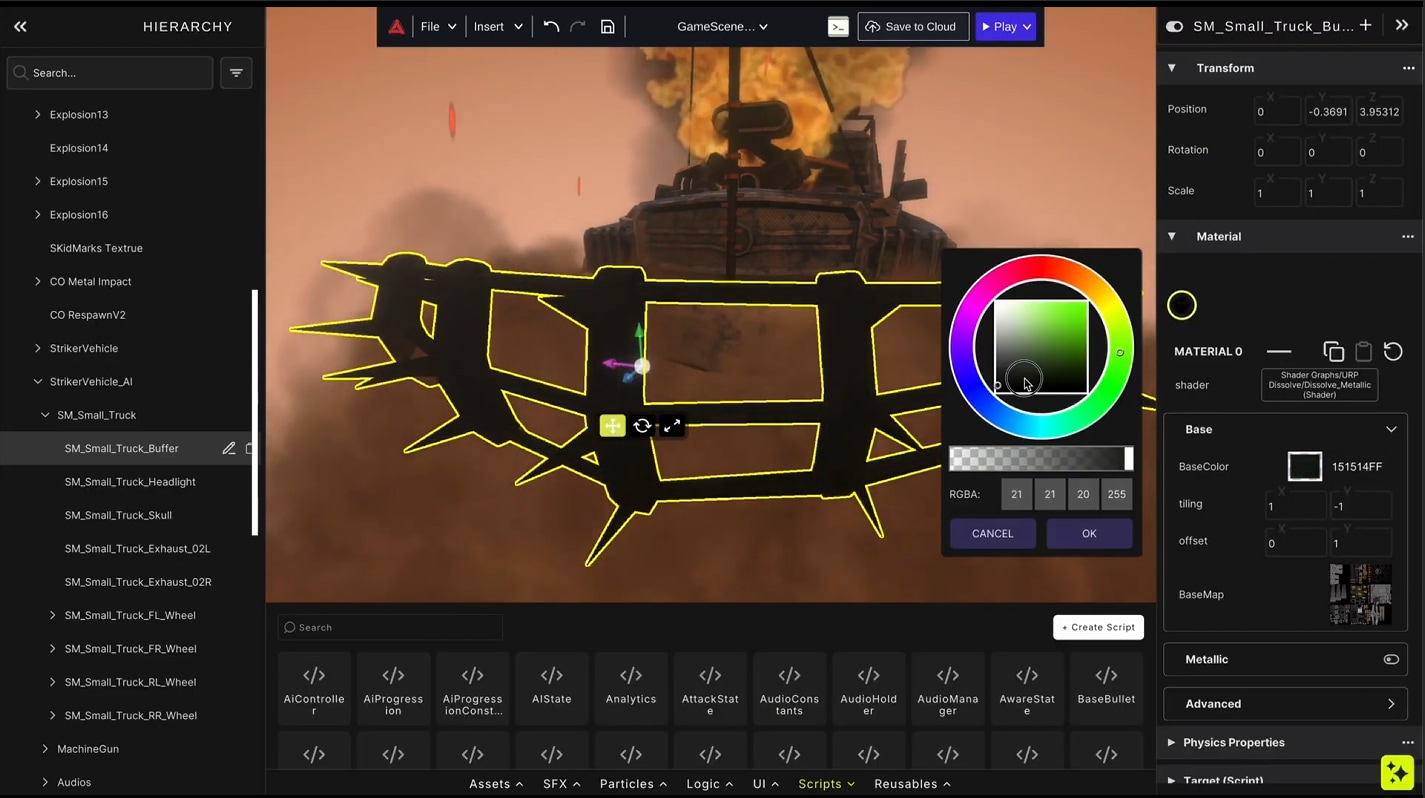Copy Material 0 settings icon

(x=1333, y=351)
